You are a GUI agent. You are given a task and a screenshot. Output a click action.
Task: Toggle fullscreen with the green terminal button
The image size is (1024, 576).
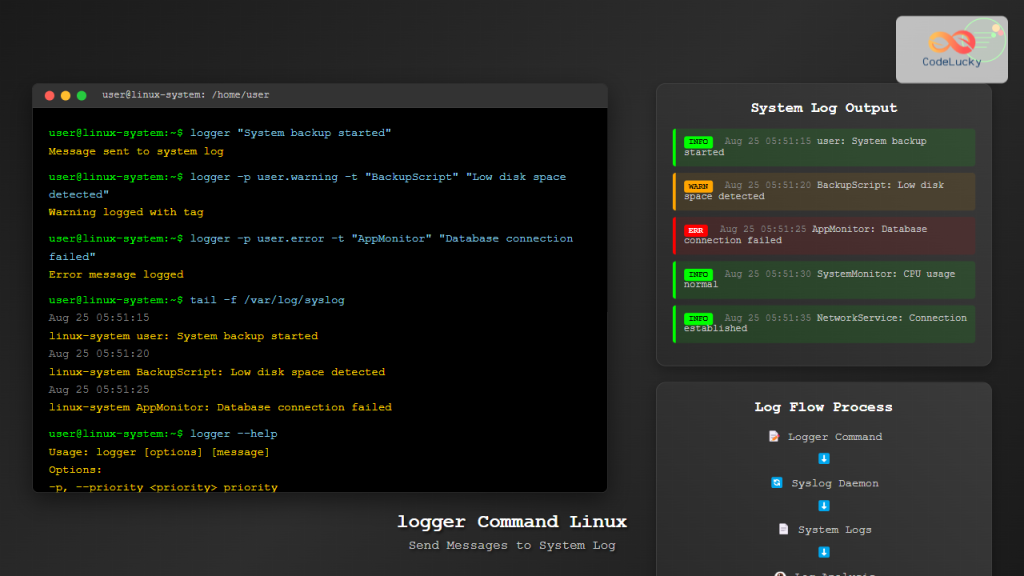tap(79, 95)
